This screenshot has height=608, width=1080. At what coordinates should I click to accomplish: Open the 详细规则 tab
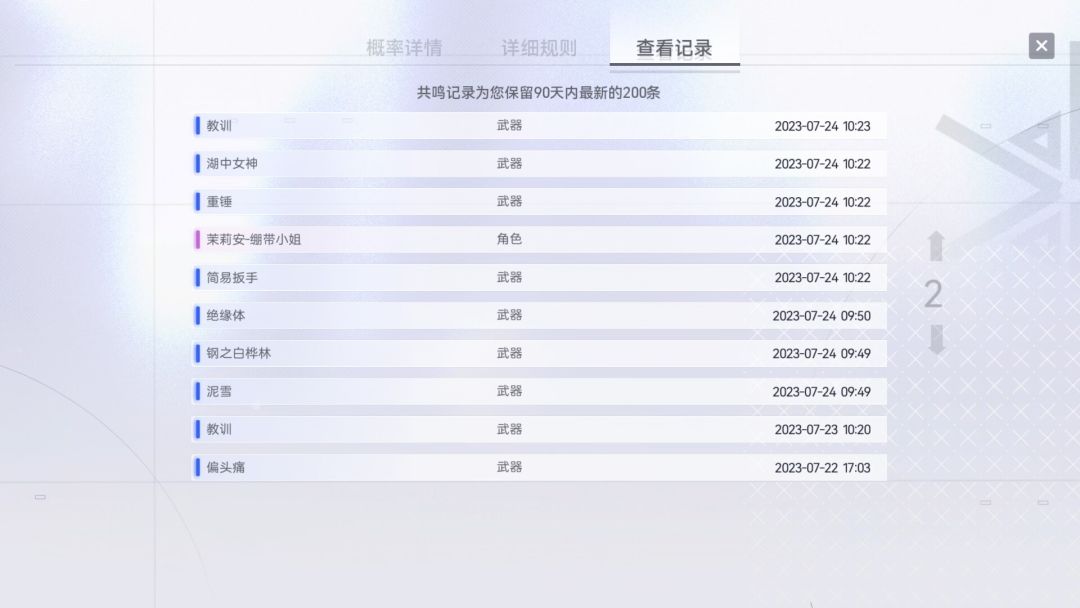(x=539, y=48)
